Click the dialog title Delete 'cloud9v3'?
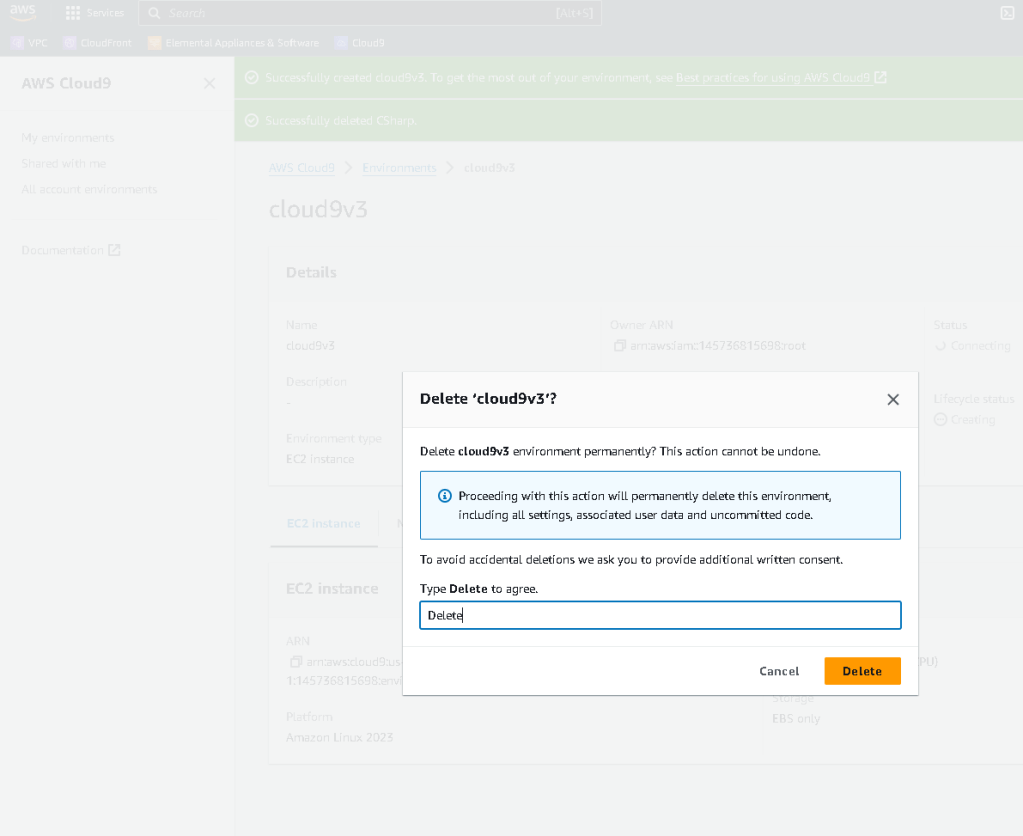The image size is (1023, 836). pyautogui.click(x=488, y=399)
